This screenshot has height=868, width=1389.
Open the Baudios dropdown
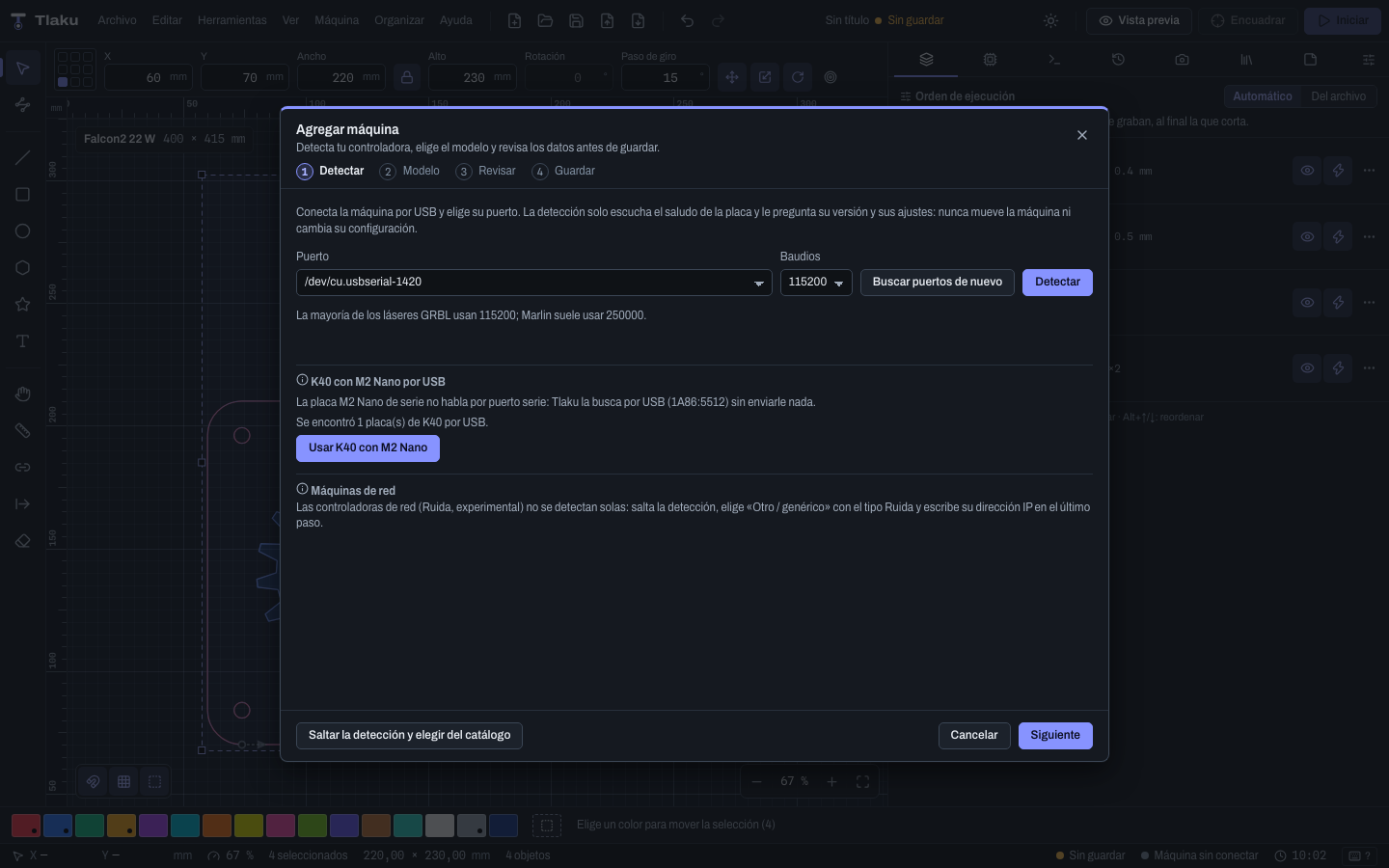pyautogui.click(x=816, y=283)
